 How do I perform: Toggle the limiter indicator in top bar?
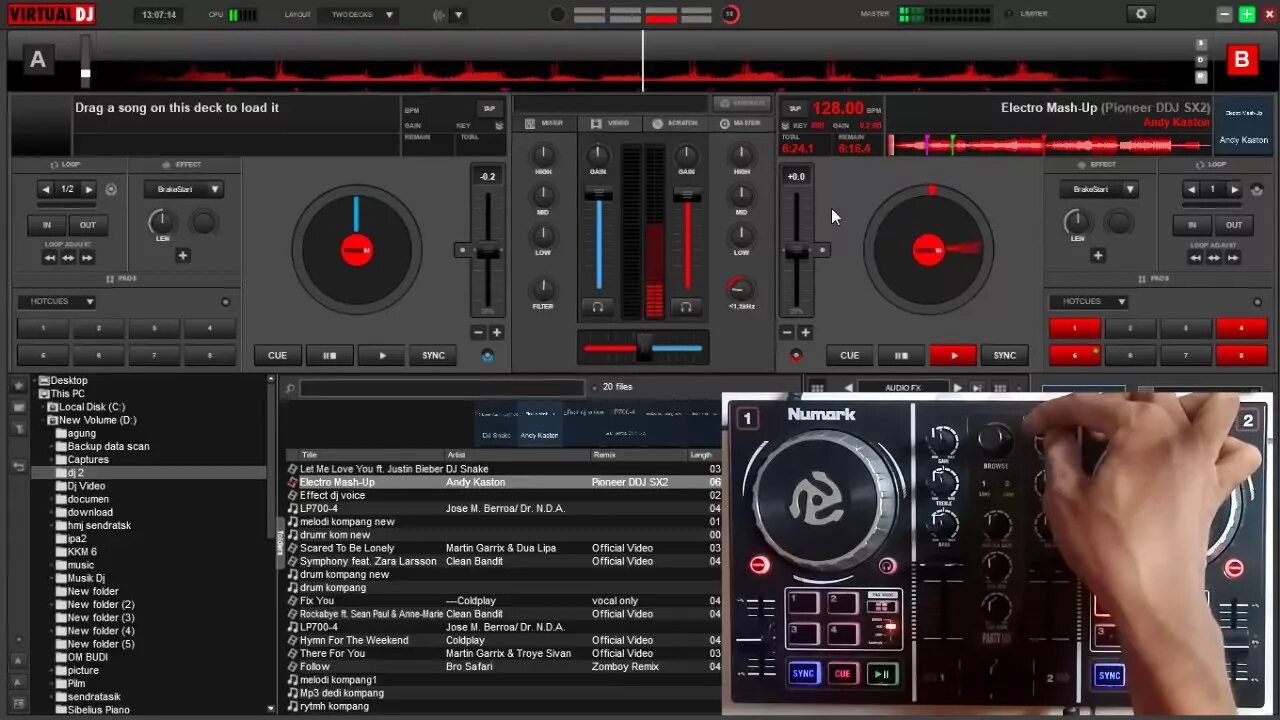pos(1008,14)
